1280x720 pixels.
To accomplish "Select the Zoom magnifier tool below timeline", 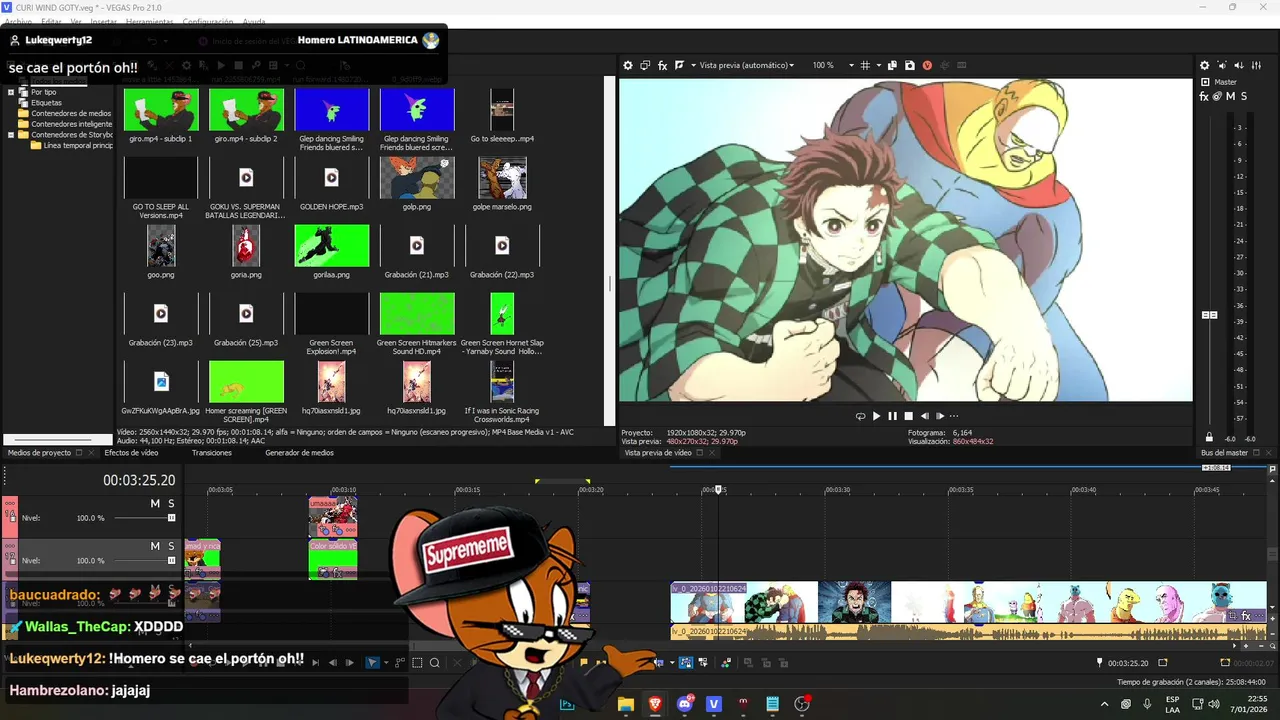I will click(435, 662).
